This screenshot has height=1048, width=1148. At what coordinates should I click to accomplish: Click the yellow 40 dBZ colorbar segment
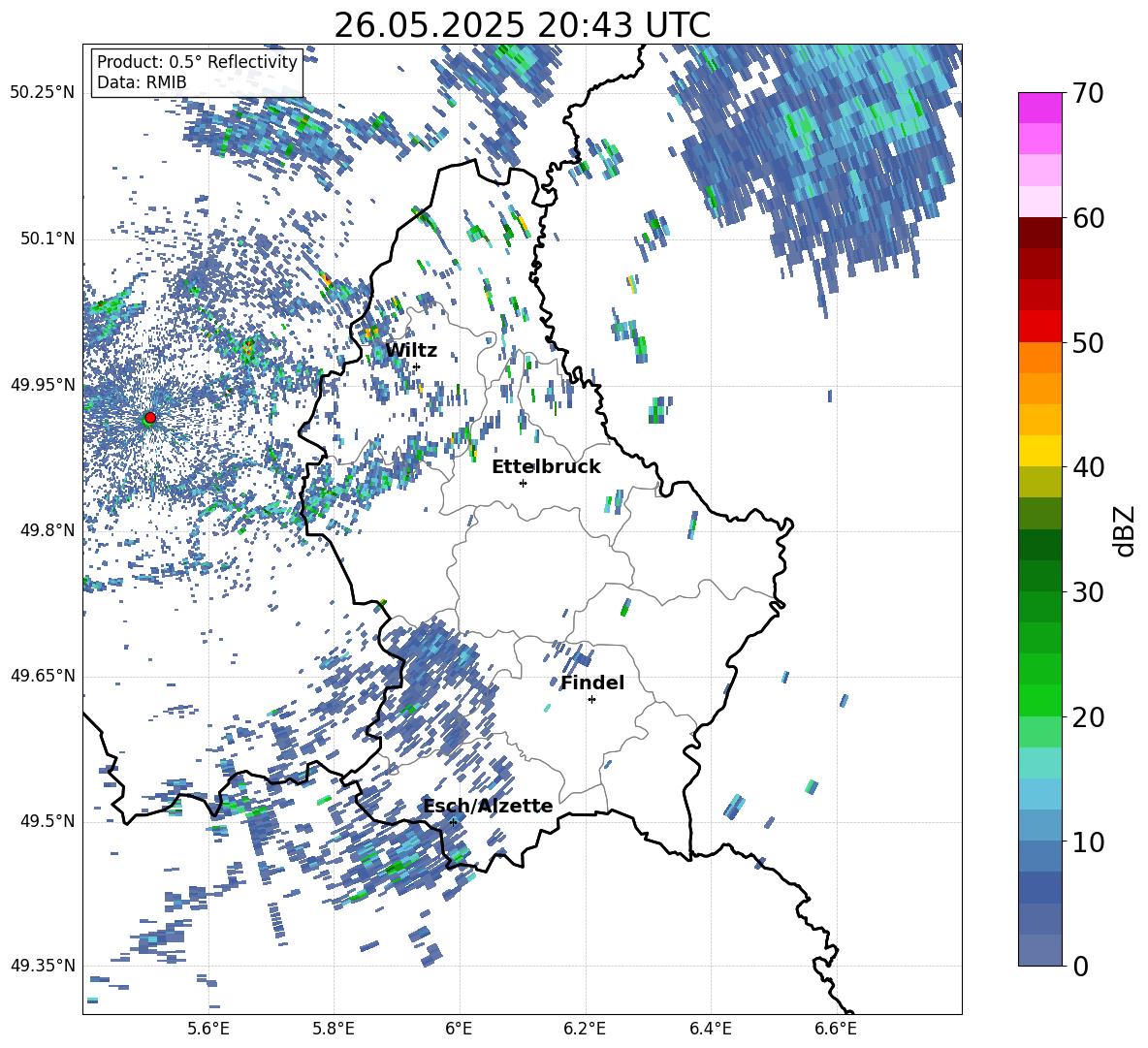coord(1039,451)
